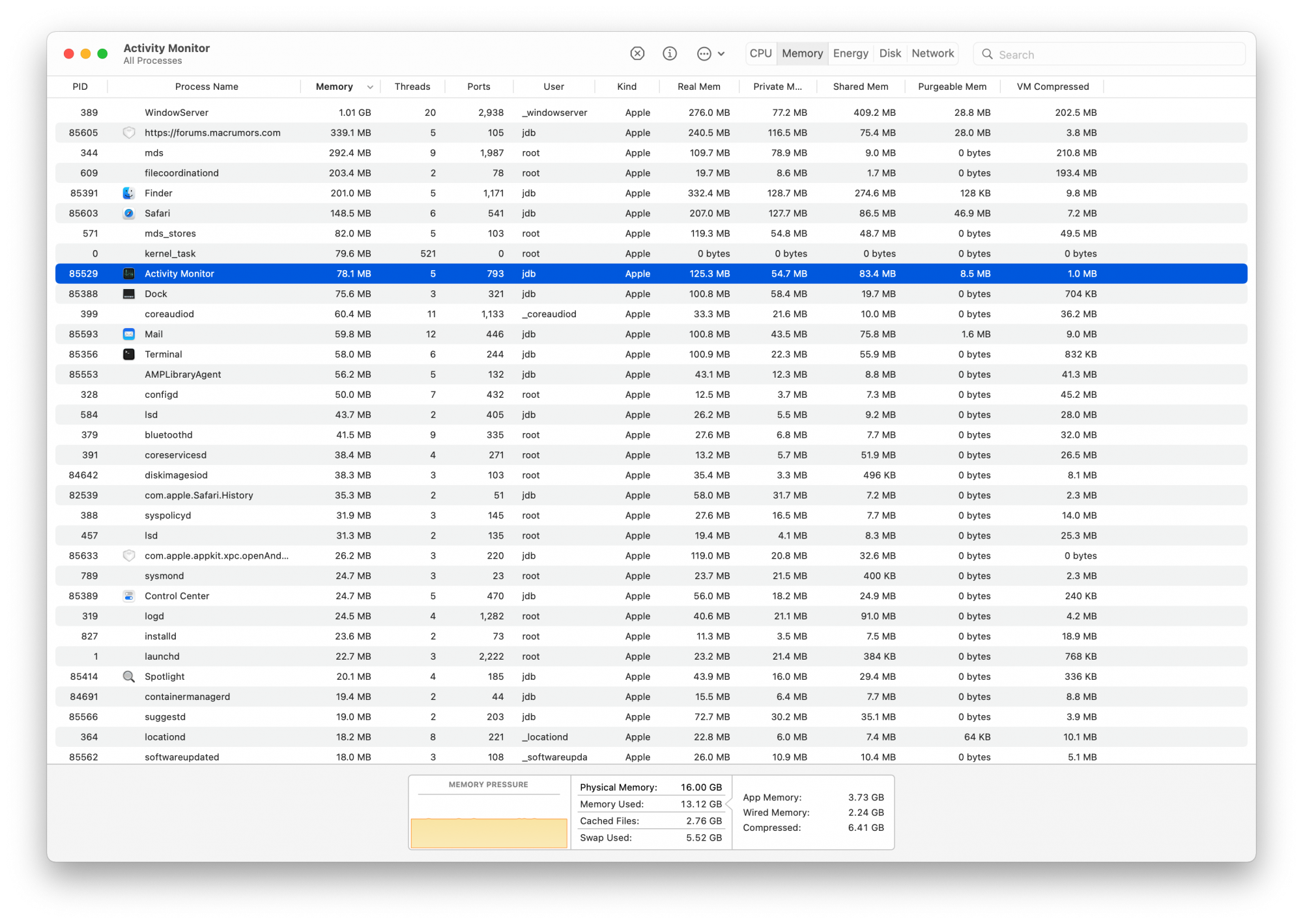Sort by the Shared Mem column header
This screenshot has width=1303, height=924.
pos(861,87)
